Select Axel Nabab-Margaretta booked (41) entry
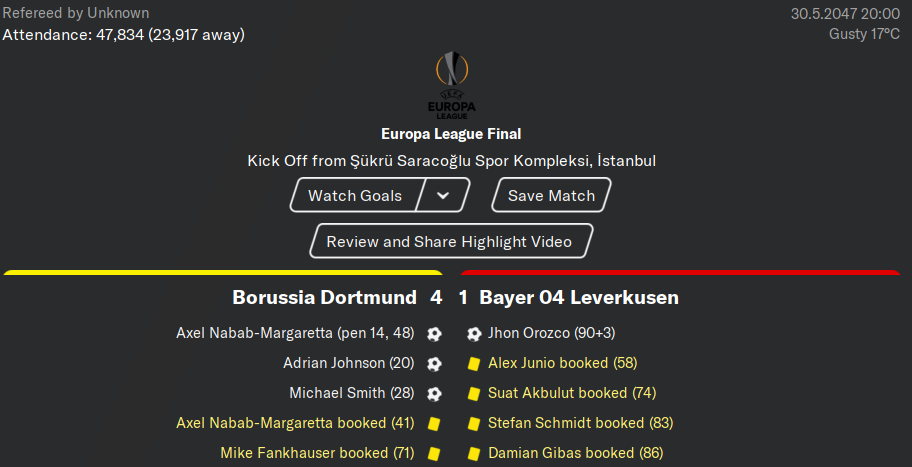Viewport: 912px width, 467px height. click(295, 423)
